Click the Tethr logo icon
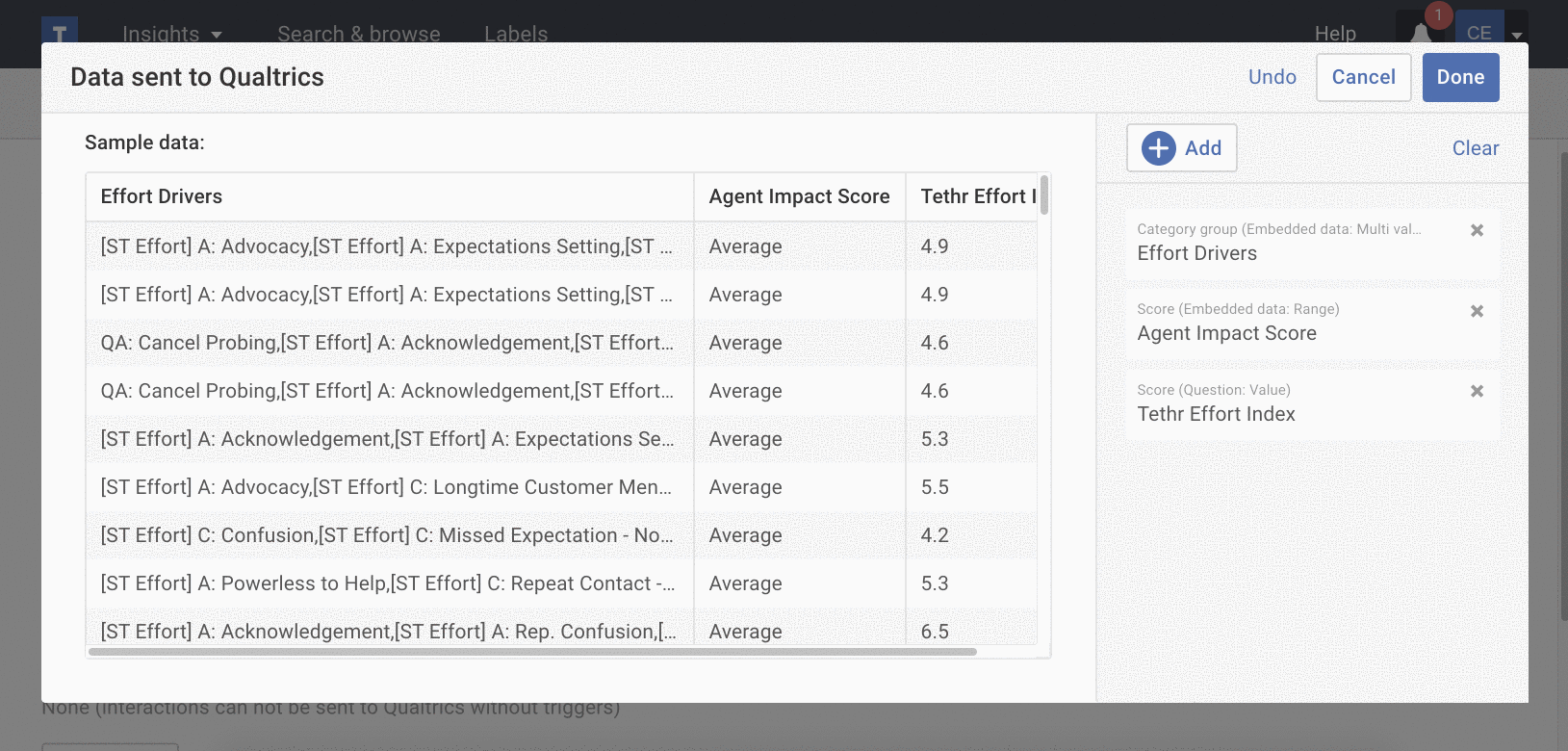 pos(60,32)
